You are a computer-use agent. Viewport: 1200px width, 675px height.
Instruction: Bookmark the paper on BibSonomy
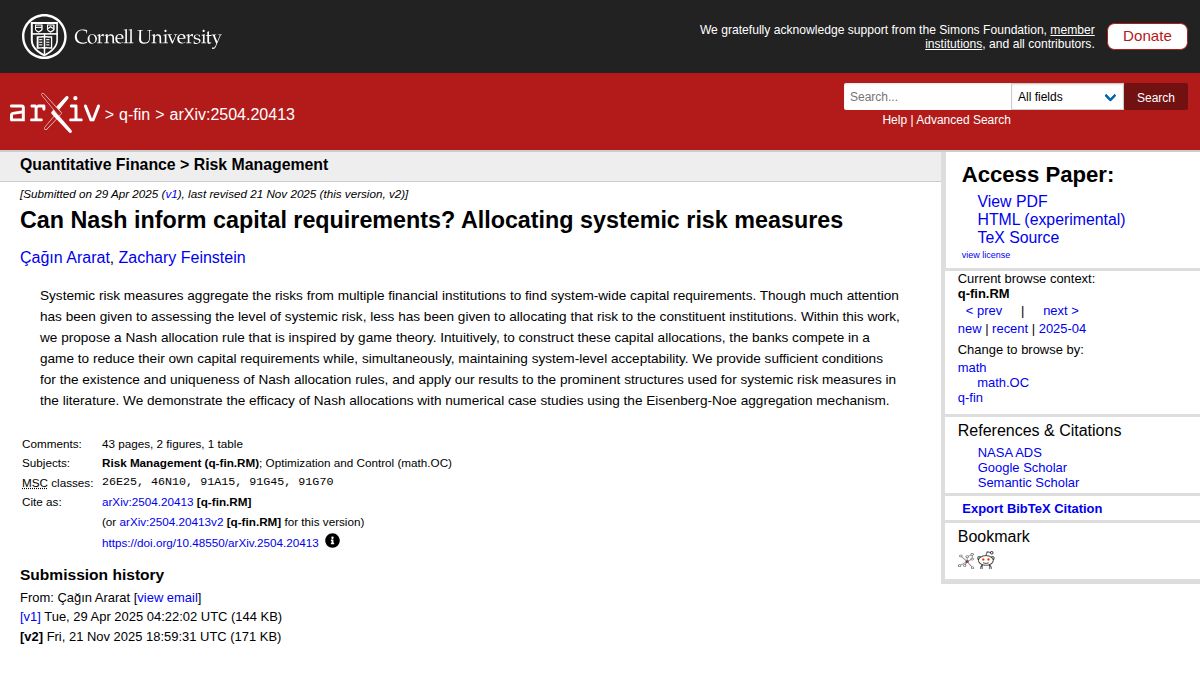click(x=964, y=560)
